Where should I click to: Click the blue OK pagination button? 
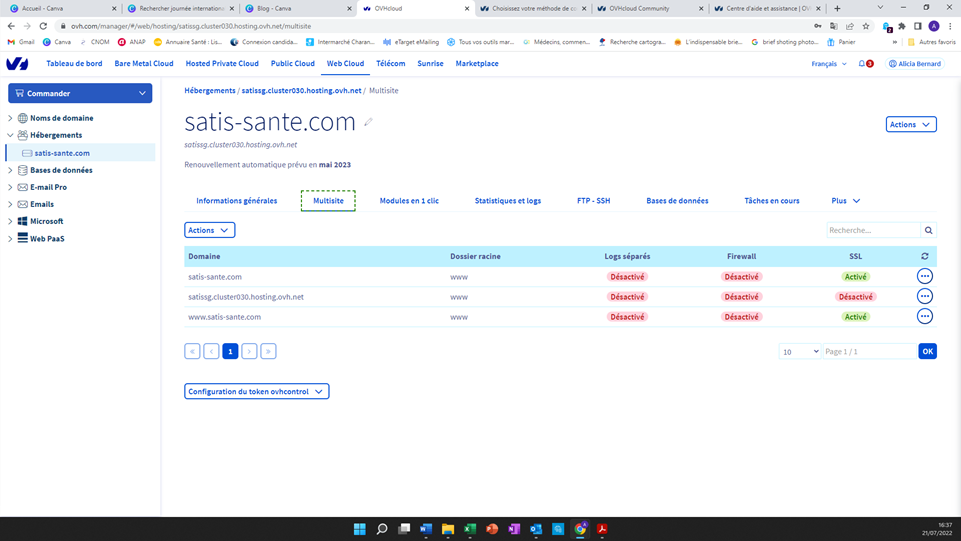tap(927, 352)
